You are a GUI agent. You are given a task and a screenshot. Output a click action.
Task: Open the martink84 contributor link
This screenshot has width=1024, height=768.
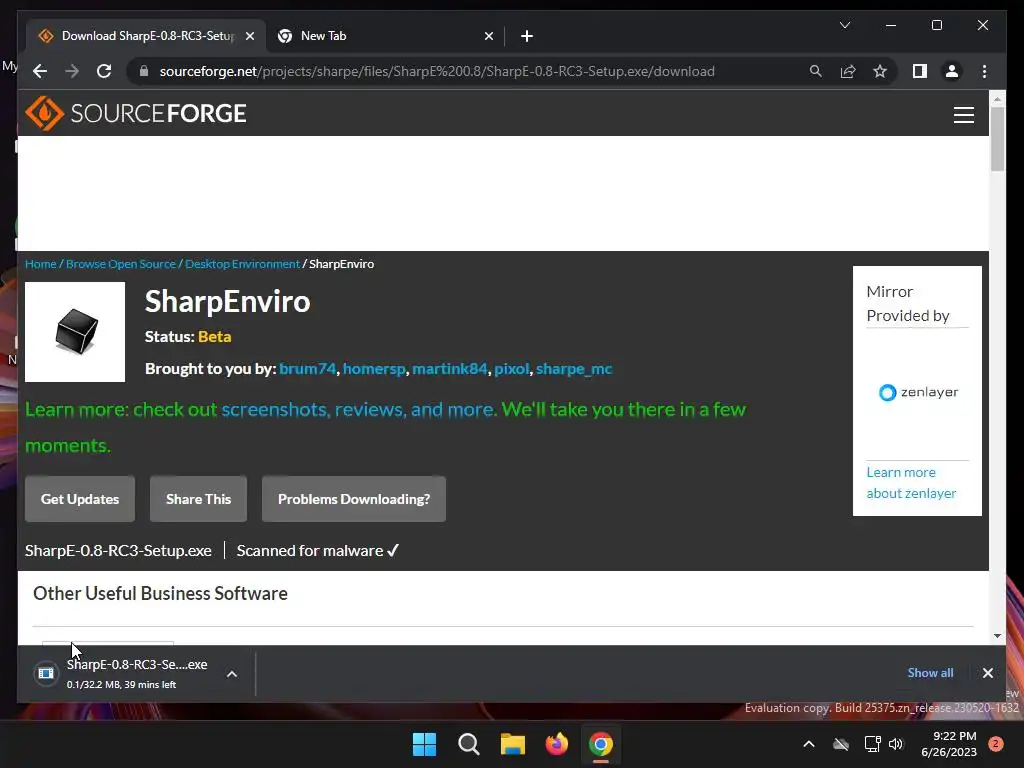[450, 368]
